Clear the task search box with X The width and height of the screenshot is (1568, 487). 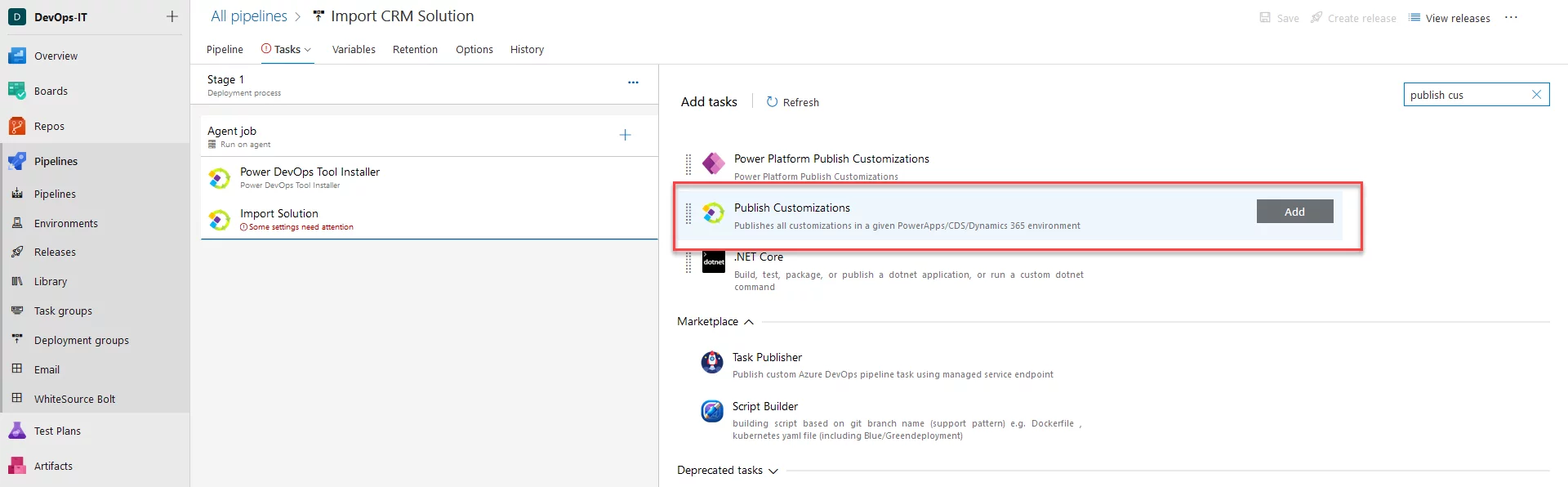click(1536, 95)
